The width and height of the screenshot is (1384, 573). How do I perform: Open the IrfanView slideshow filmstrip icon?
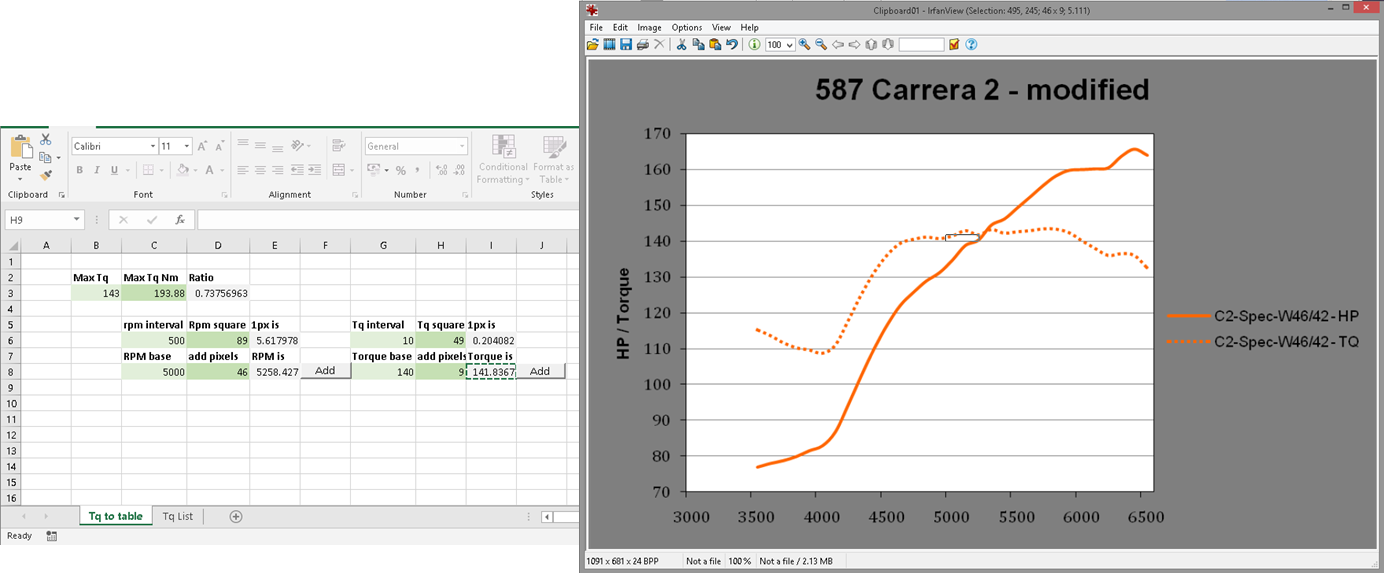point(609,44)
